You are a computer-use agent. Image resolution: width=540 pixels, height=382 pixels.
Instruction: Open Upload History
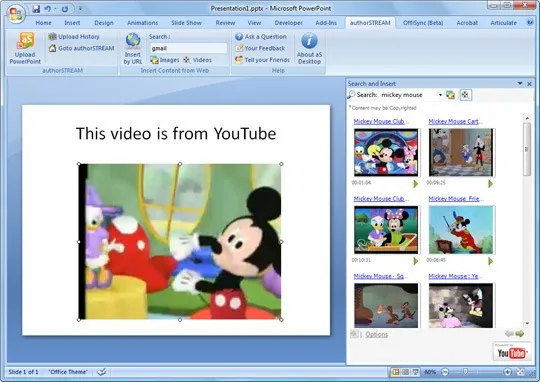pos(74,37)
